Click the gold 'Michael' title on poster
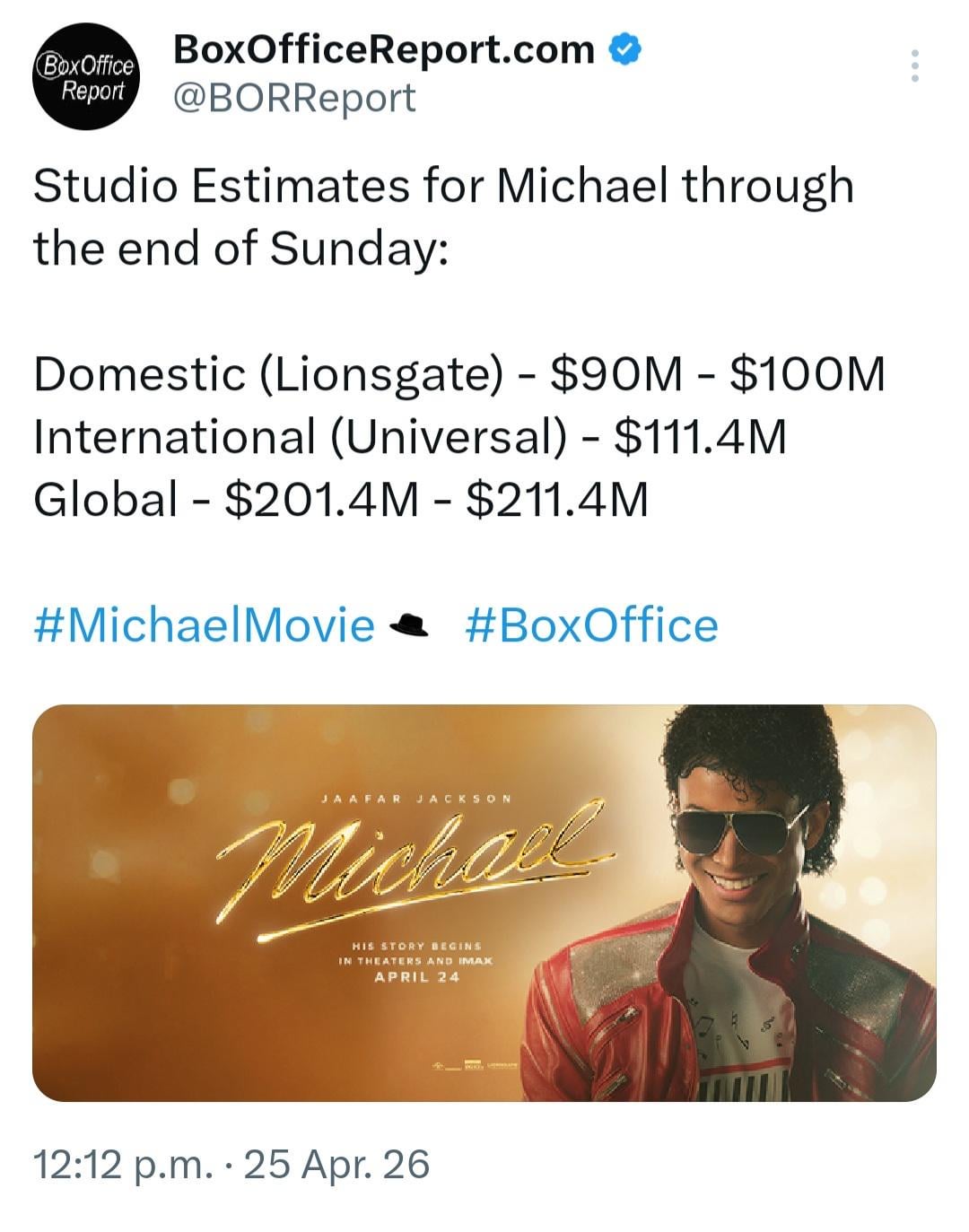969x1232 pixels. pyautogui.click(x=412, y=861)
